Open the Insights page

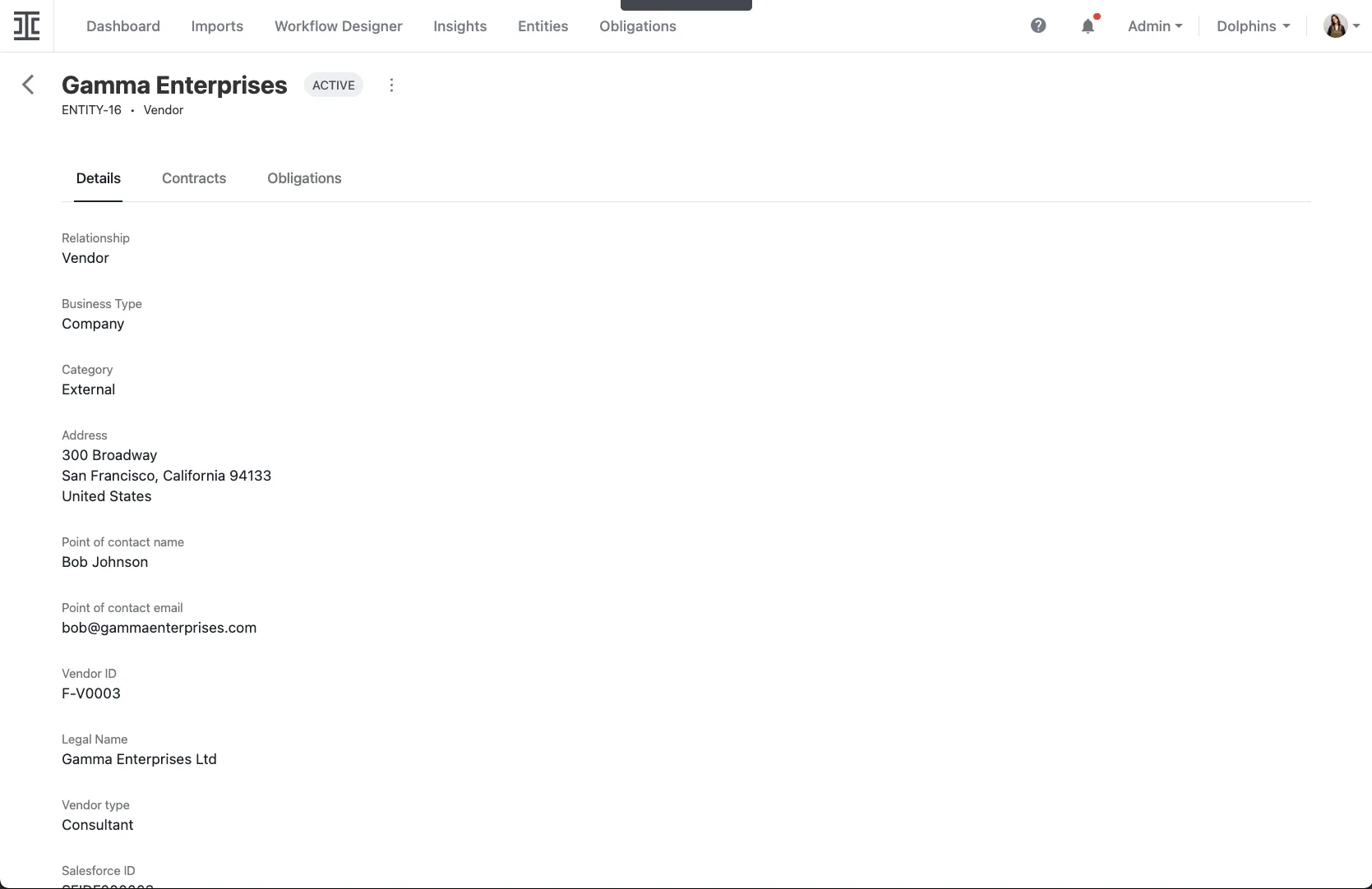click(460, 26)
